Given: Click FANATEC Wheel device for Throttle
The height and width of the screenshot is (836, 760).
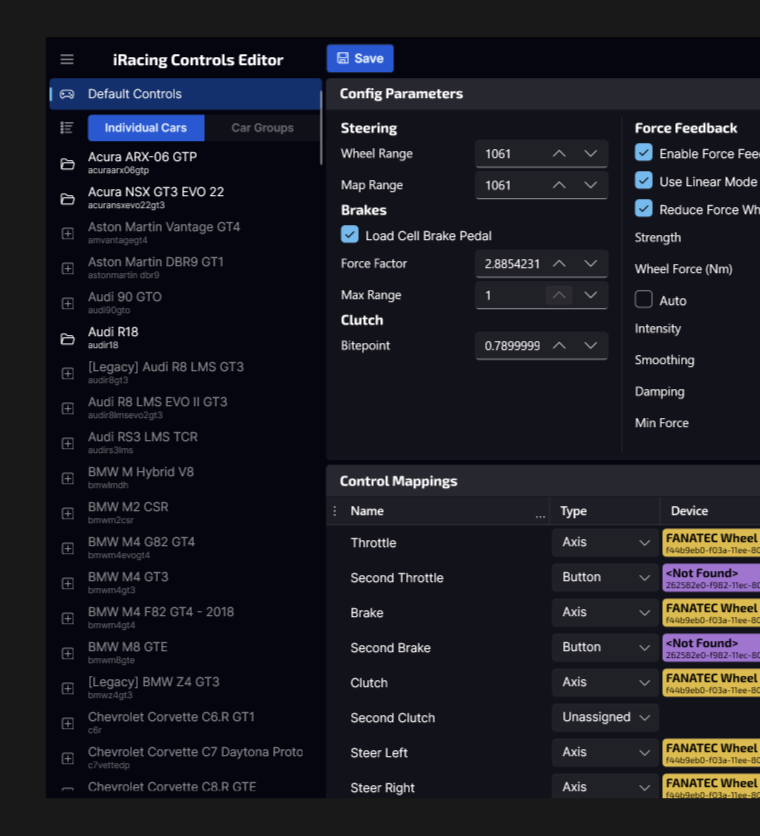Looking at the screenshot, I should 711,542.
